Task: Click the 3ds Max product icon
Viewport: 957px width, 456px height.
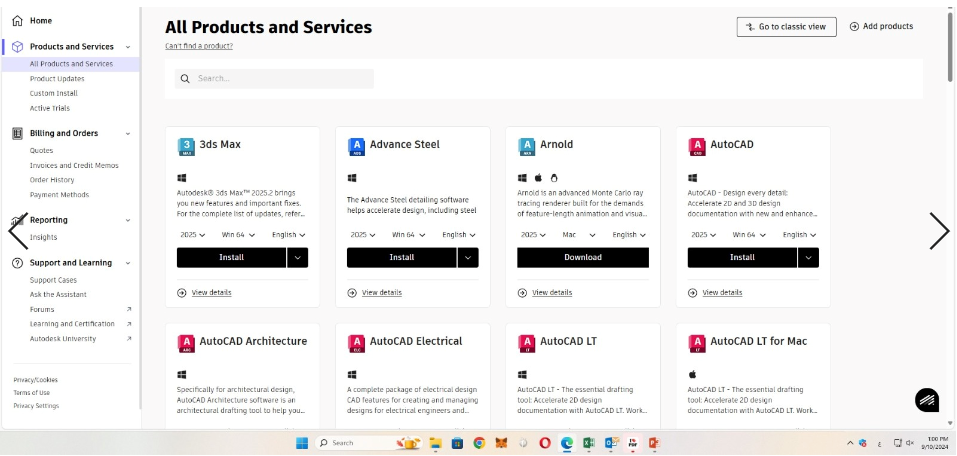Action: point(186,147)
